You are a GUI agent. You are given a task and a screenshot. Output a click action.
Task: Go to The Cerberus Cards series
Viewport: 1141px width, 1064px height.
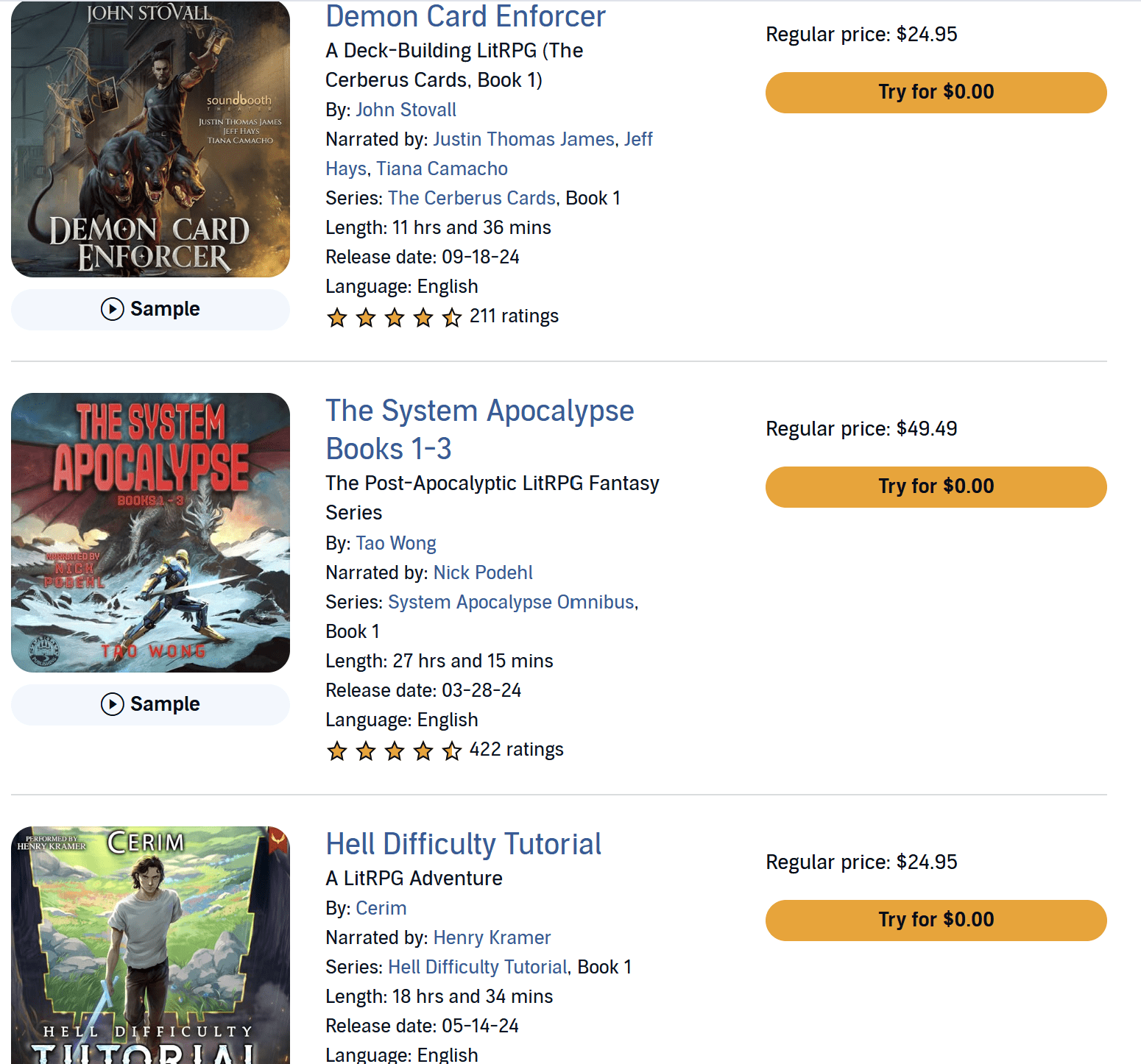[x=471, y=198]
